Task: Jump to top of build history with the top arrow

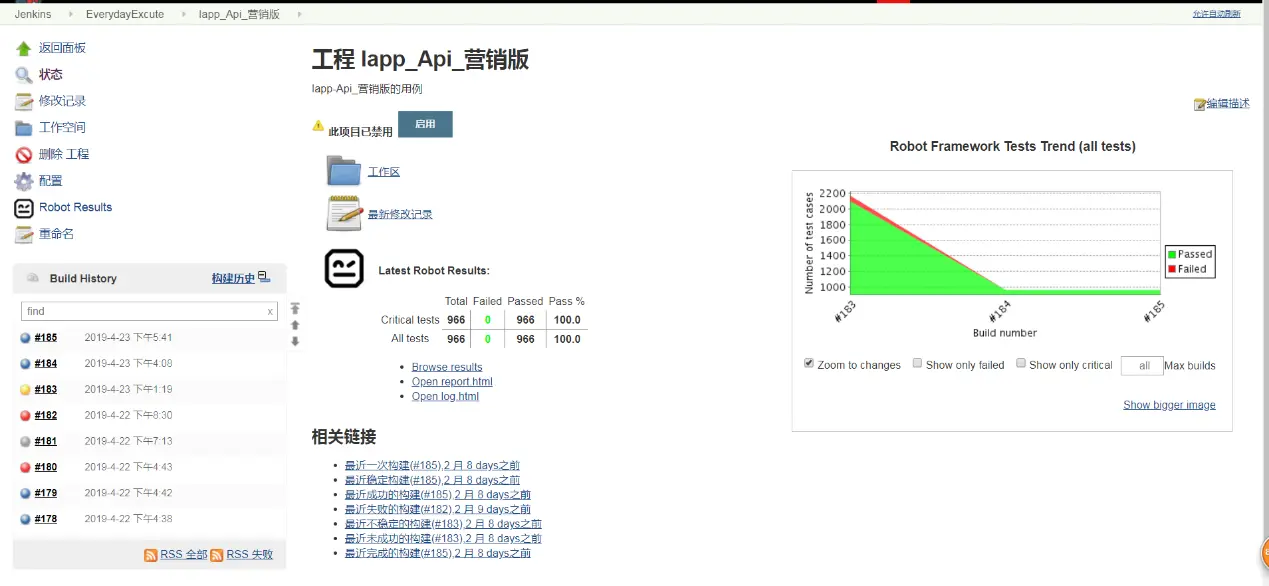Action: (x=295, y=309)
